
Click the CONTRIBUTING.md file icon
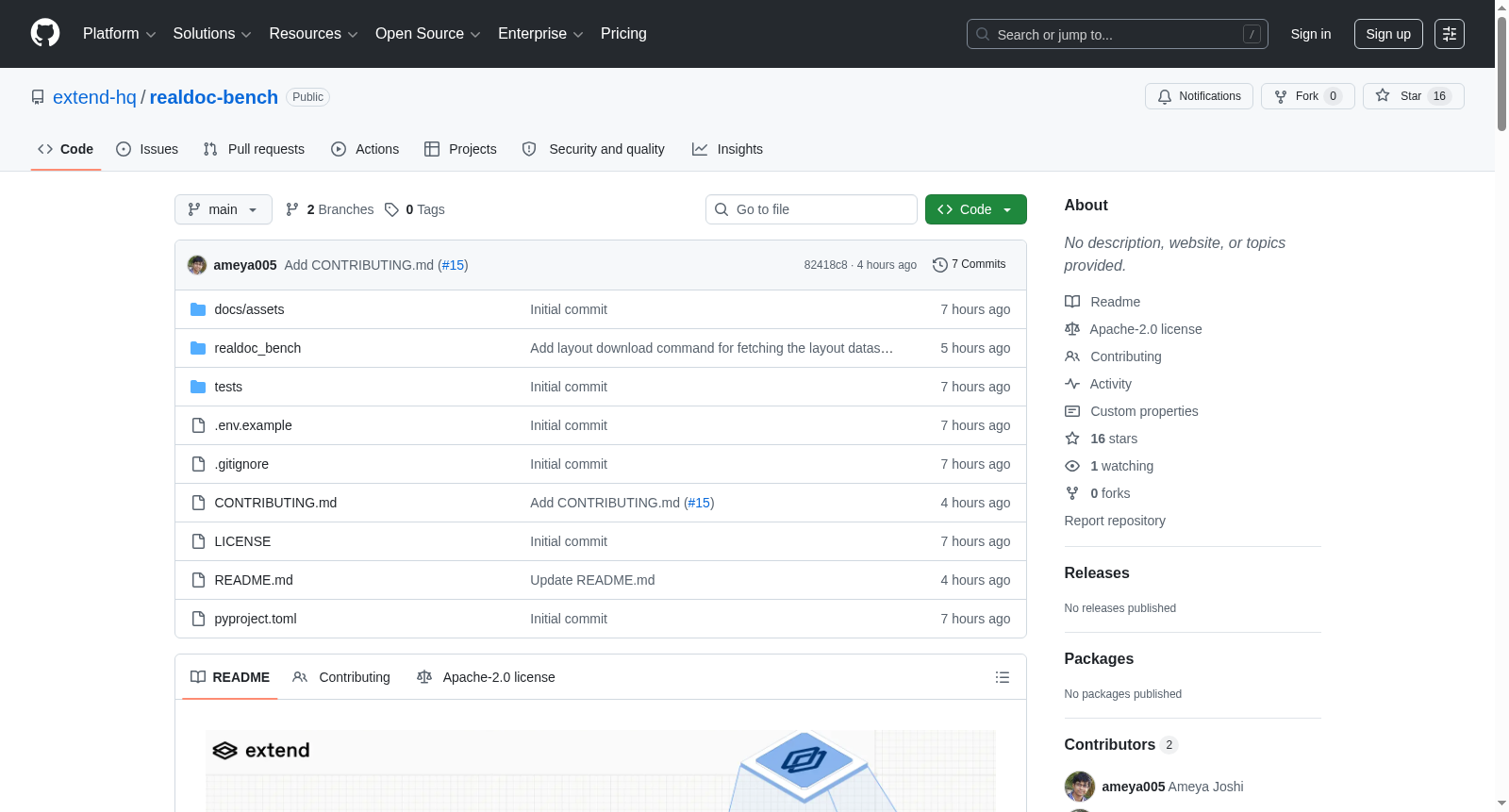[x=198, y=503]
